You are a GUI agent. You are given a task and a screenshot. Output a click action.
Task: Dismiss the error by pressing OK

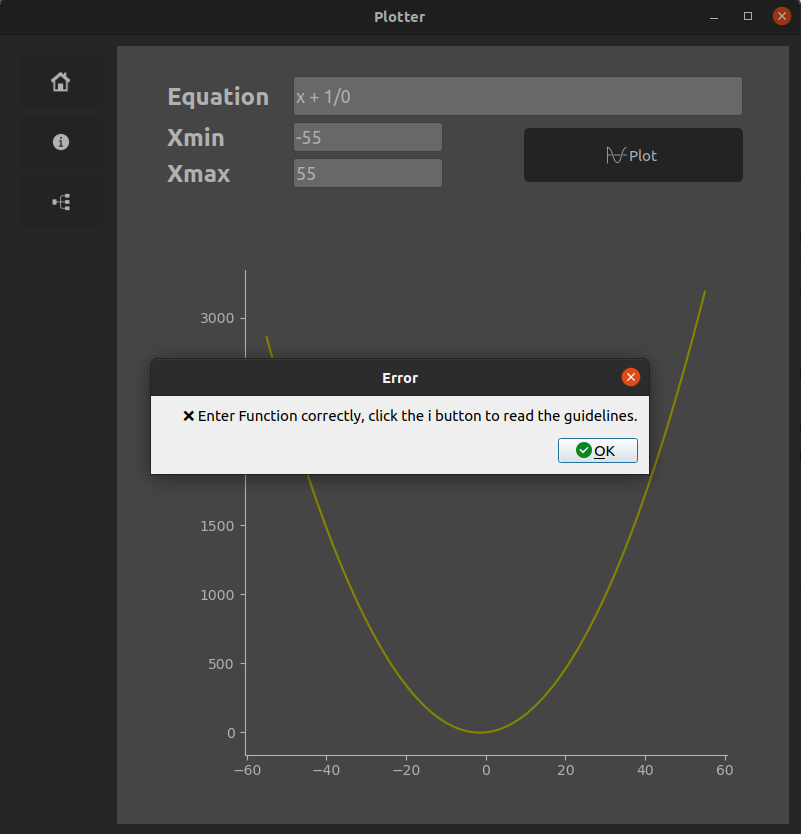click(x=597, y=450)
